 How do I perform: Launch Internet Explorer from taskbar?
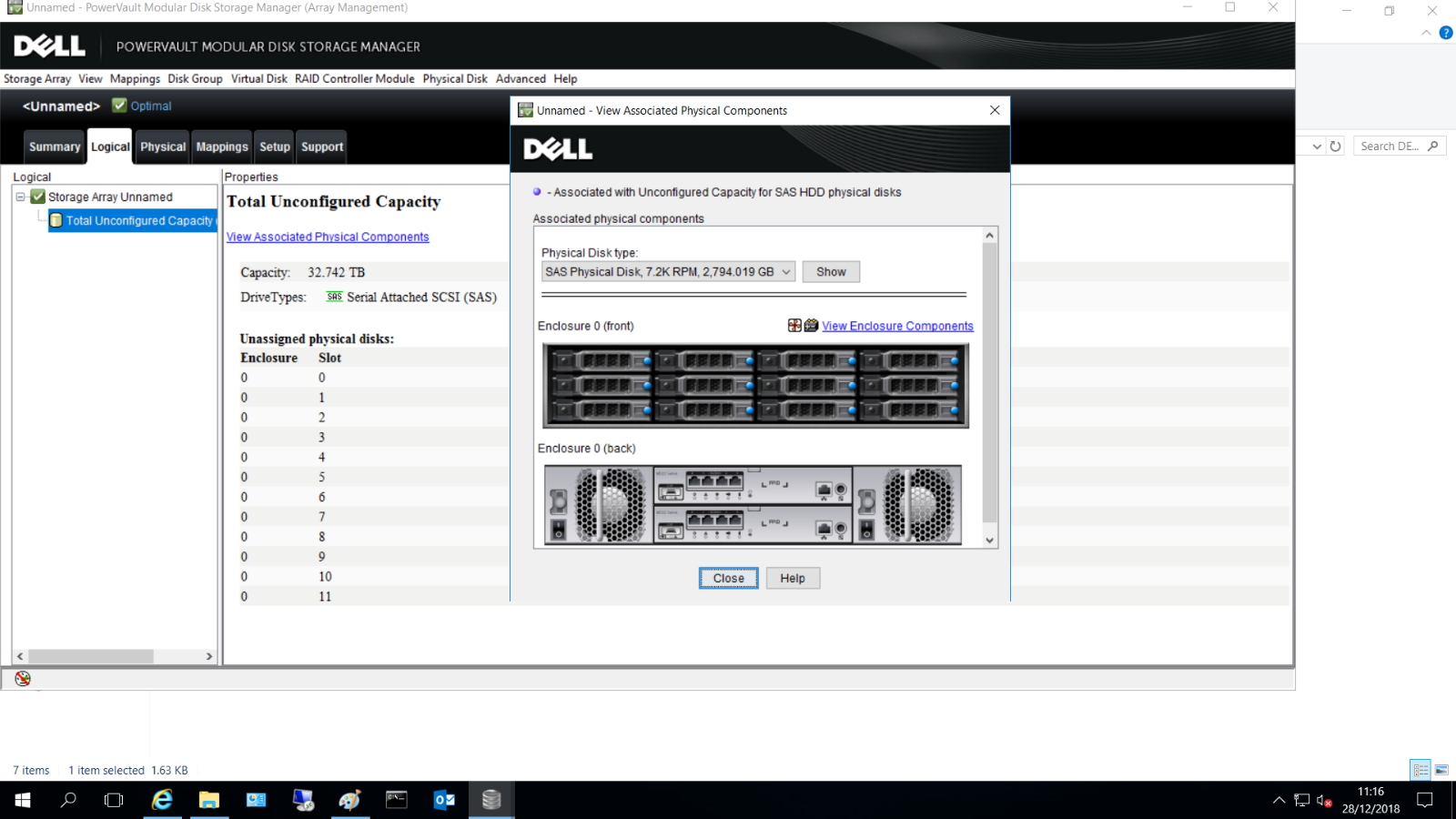coord(162,800)
